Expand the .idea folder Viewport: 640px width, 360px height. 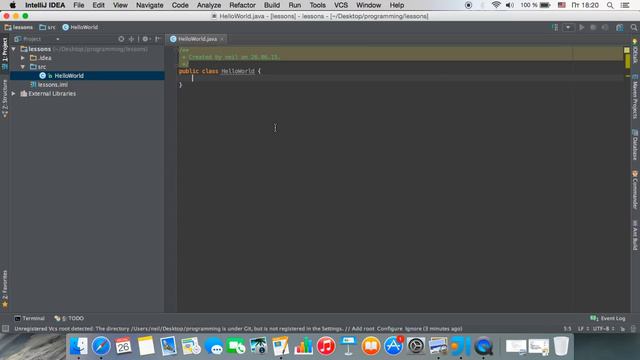23,58
